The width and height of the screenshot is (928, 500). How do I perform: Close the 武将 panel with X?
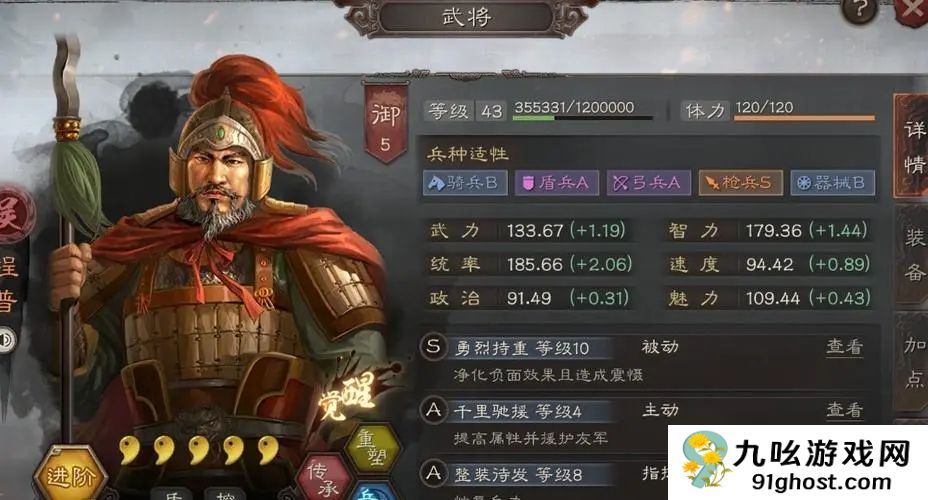tap(912, 10)
